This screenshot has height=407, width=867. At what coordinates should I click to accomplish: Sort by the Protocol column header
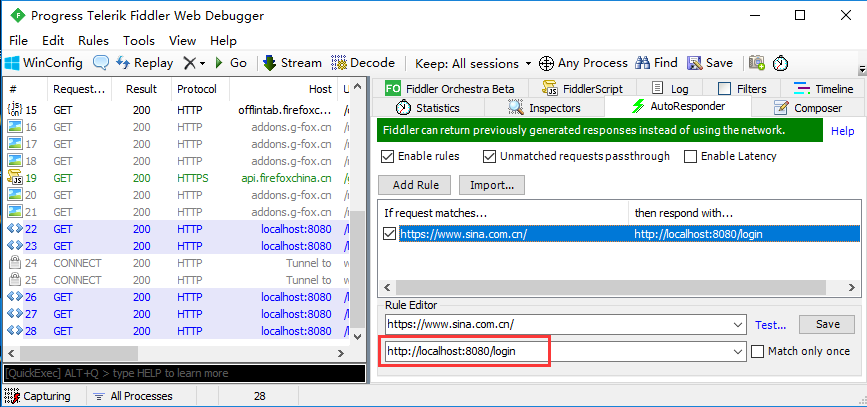[200, 89]
